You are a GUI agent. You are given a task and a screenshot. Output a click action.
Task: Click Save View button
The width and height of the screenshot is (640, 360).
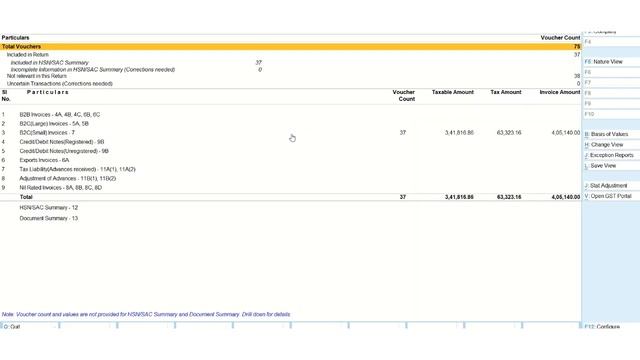611,166
